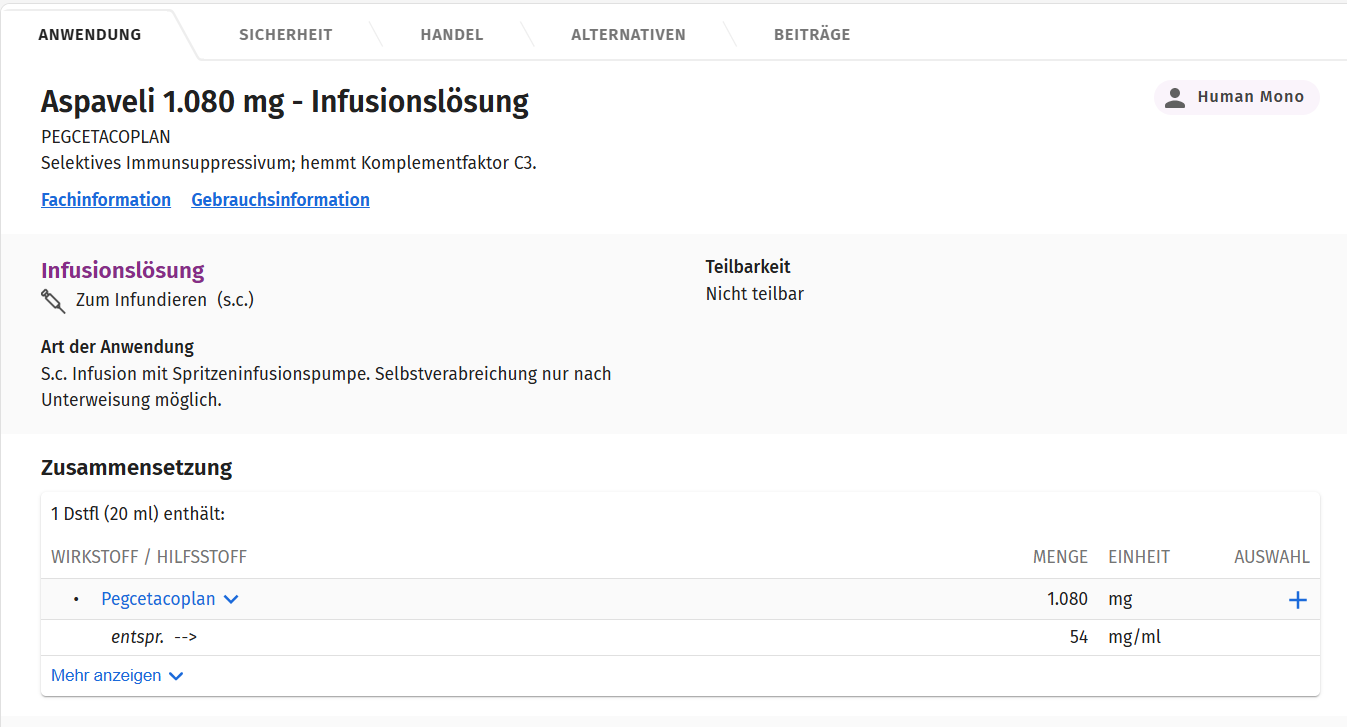Click the PEGCETACOPLAN substance name text
1347x727 pixels.
point(106,137)
